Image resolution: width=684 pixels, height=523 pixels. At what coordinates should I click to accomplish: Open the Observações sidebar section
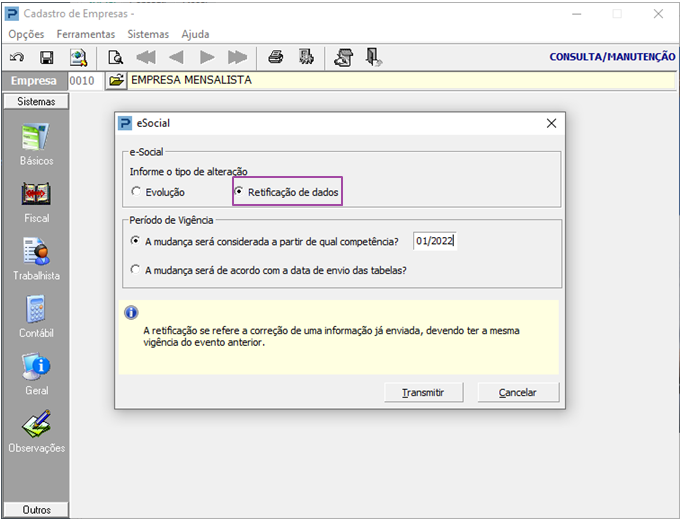coord(36,432)
